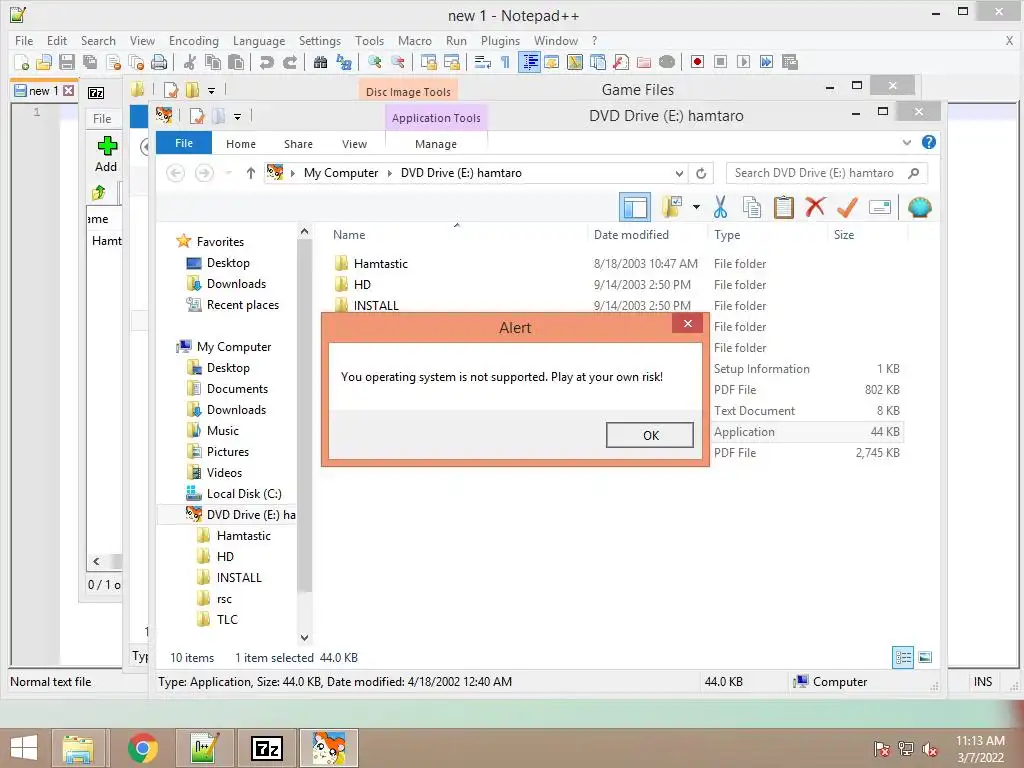Click the Save All icon in Notepad++

(89, 62)
